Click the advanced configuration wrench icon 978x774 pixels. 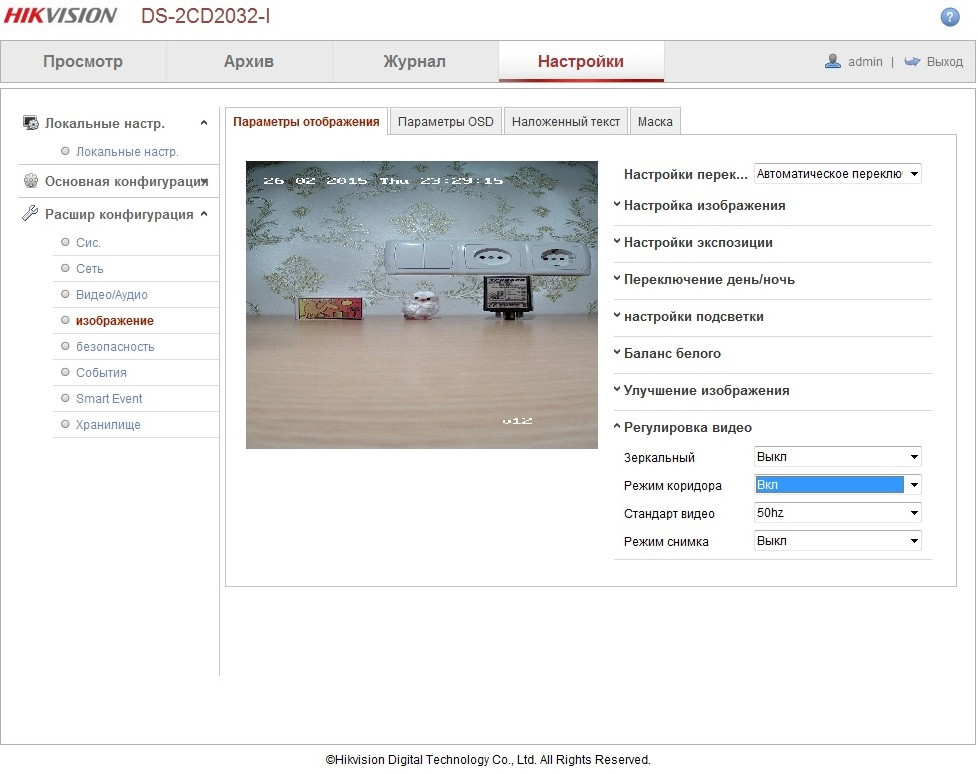point(30,214)
